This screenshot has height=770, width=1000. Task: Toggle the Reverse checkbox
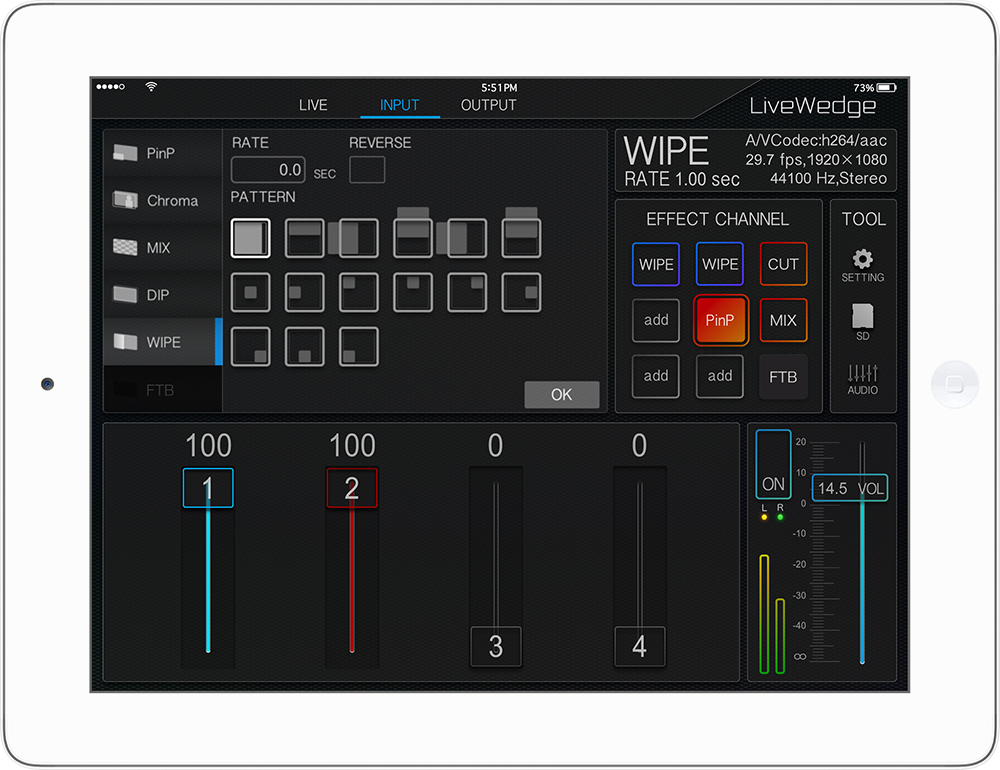tap(367, 170)
